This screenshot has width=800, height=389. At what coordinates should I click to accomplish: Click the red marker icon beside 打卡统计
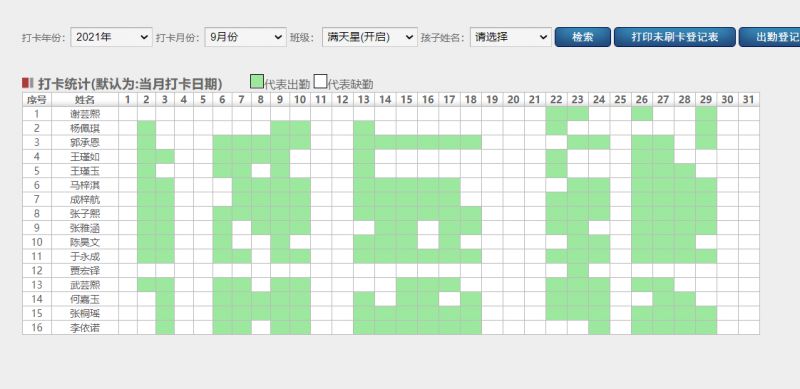point(28,83)
